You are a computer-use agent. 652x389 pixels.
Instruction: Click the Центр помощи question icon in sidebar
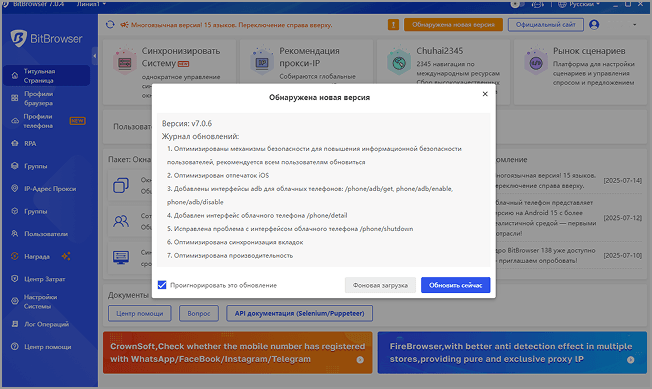(15, 346)
